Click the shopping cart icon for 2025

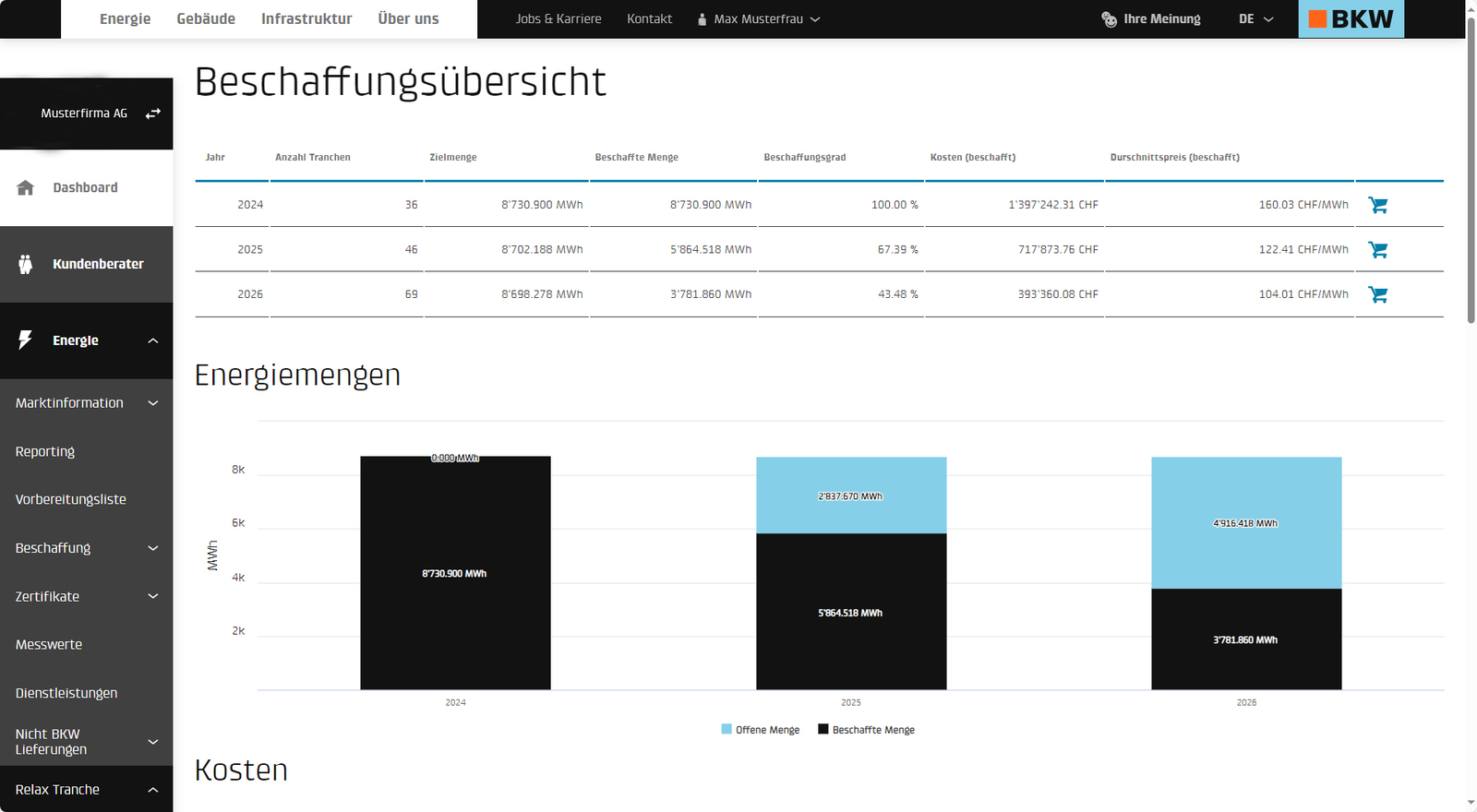[1377, 250]
